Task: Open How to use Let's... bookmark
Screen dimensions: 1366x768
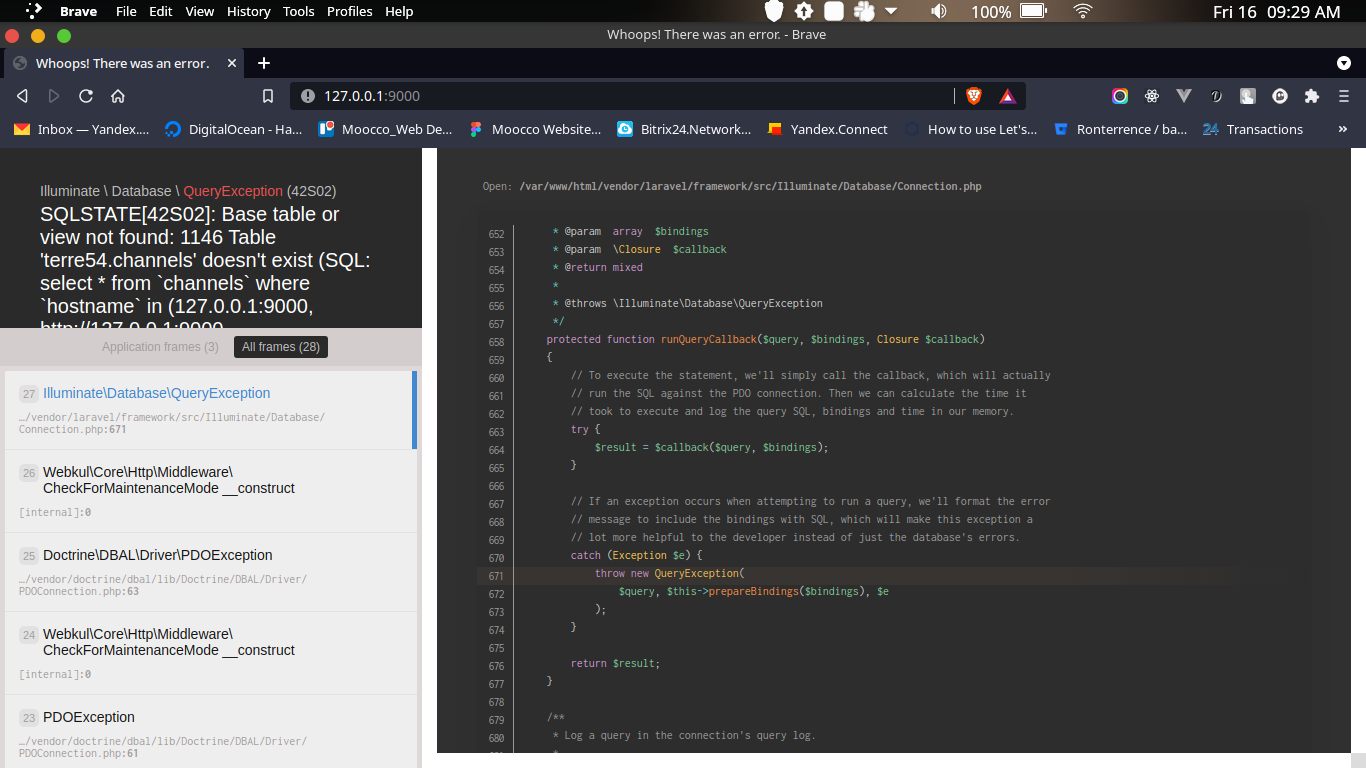Action: click(x=971, y=129)
